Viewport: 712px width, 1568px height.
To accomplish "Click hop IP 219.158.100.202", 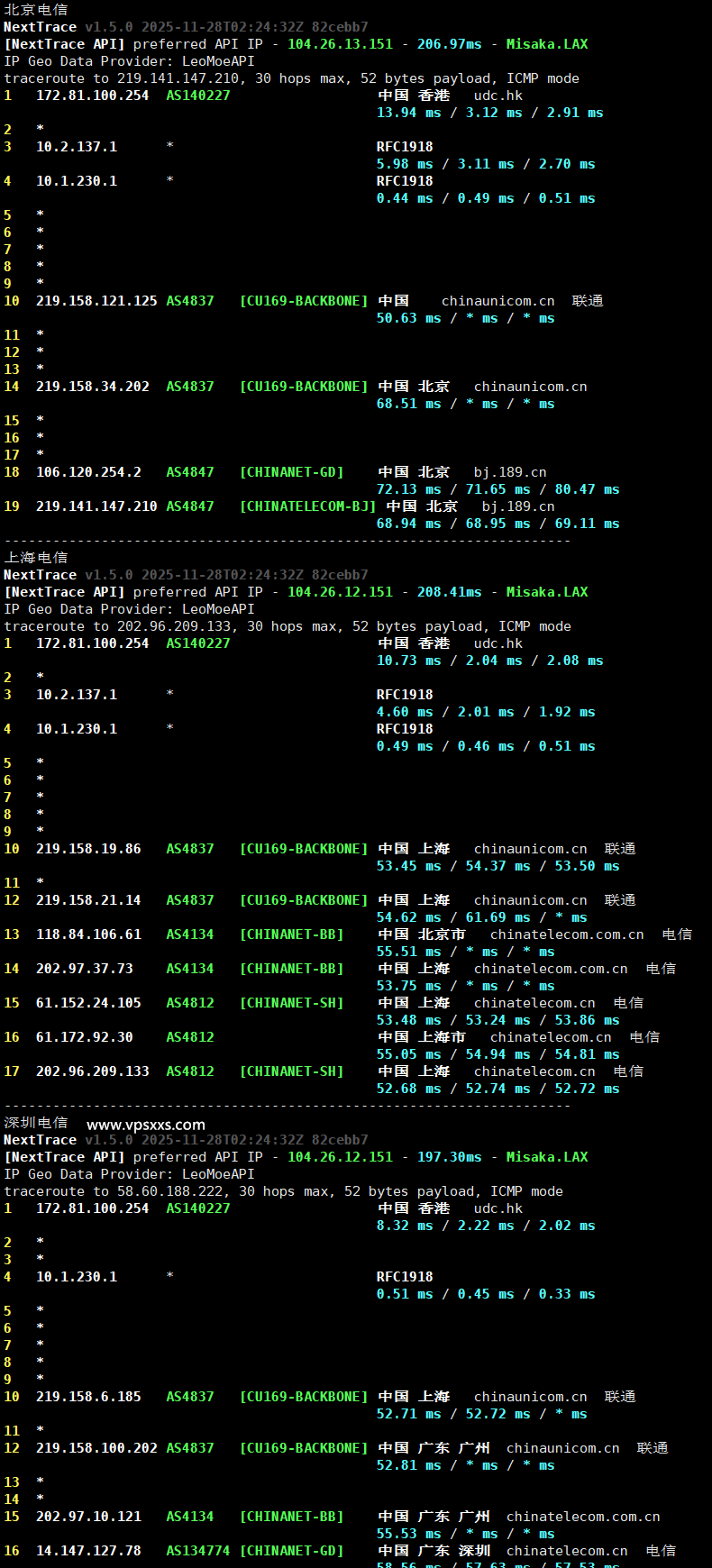I will [96, 1448].
